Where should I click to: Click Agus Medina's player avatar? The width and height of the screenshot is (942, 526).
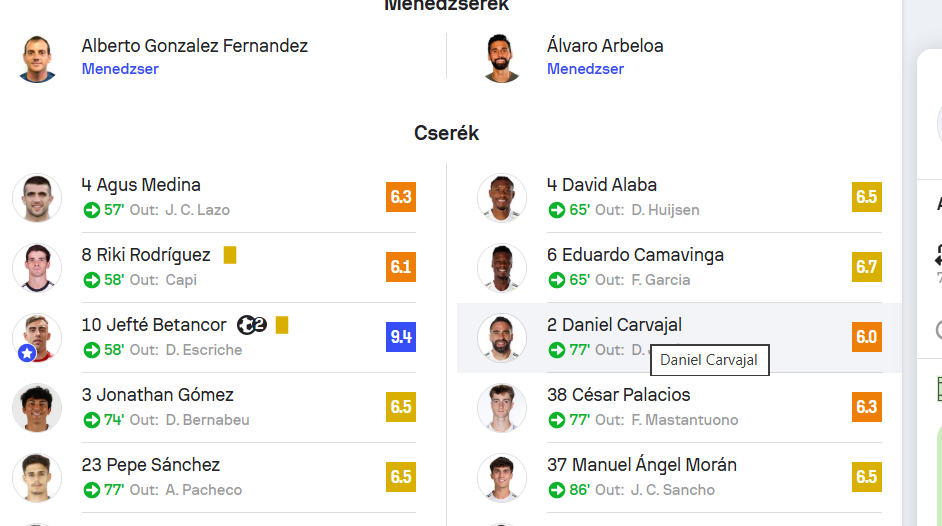(x=37, y=197)
